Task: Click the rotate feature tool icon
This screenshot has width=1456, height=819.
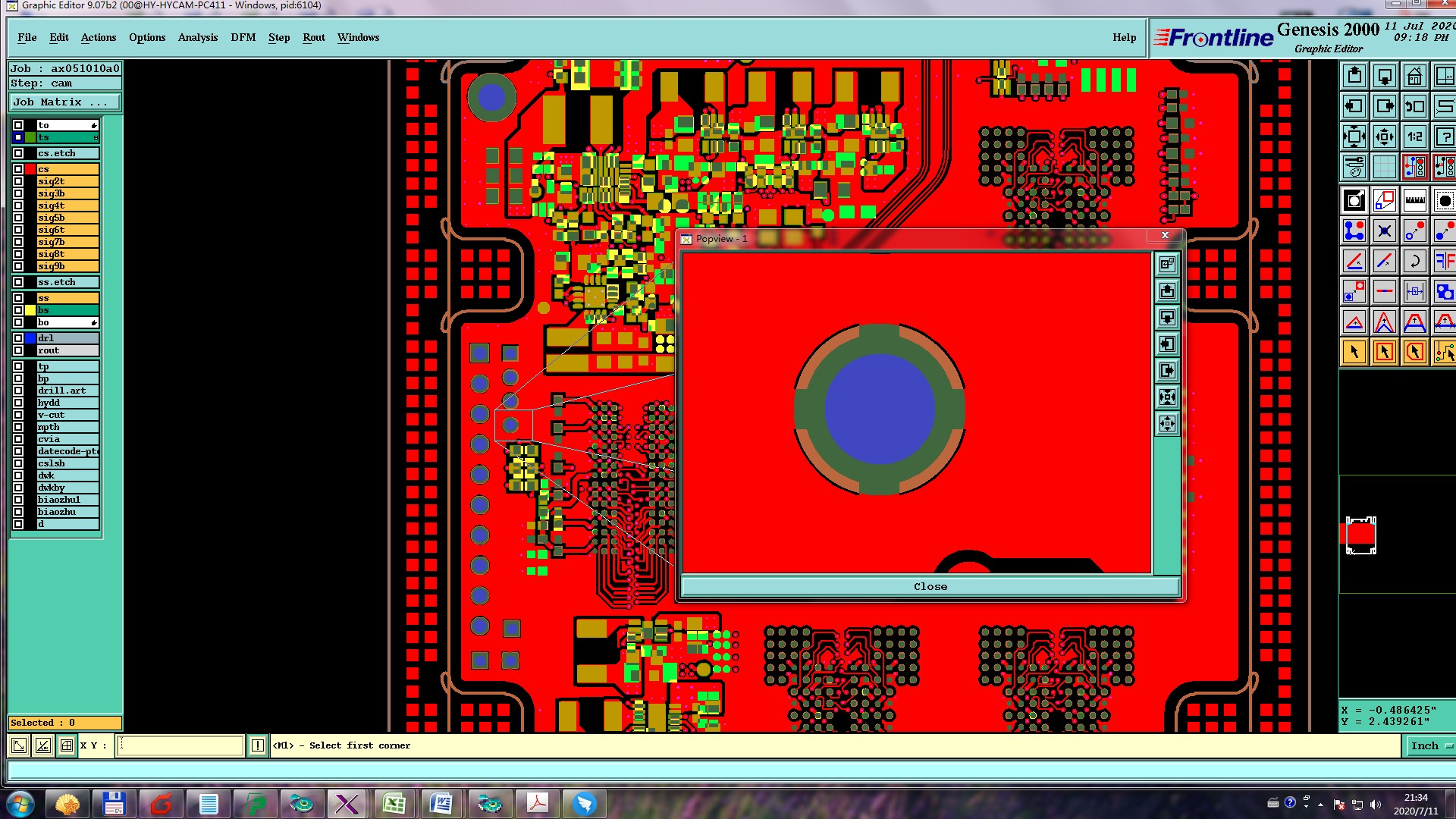Action: pyautogui.click(x=1414, y=262)
